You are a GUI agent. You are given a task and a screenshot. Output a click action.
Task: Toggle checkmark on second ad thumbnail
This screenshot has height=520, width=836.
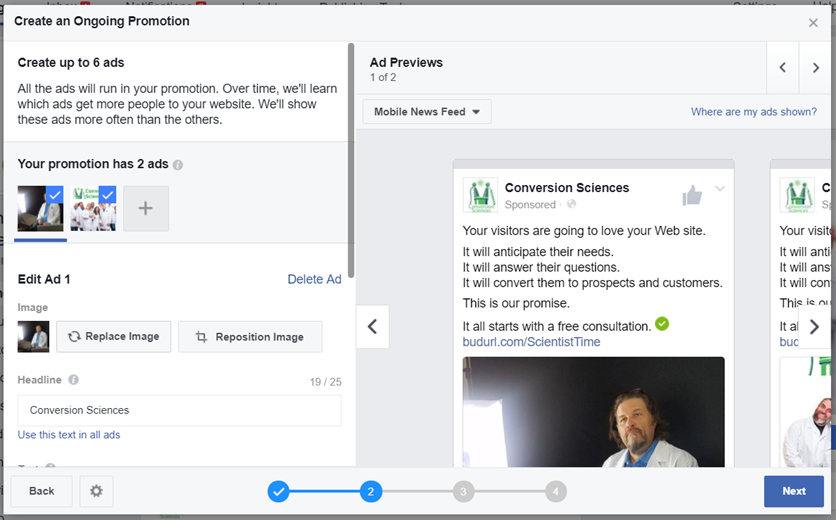tap(108, 194)
